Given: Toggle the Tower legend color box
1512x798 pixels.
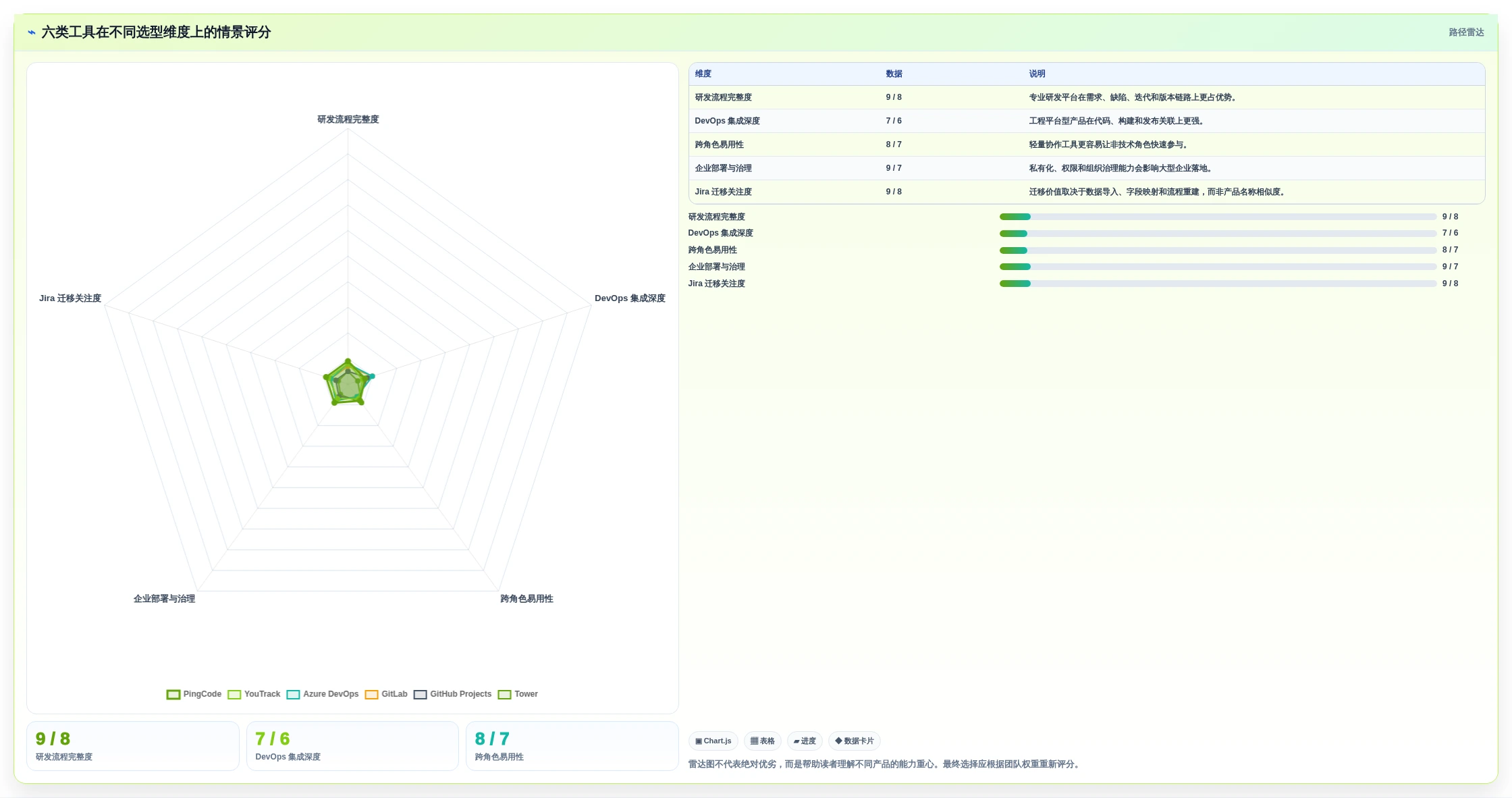Looking at the screenshot, I should 504,695.
